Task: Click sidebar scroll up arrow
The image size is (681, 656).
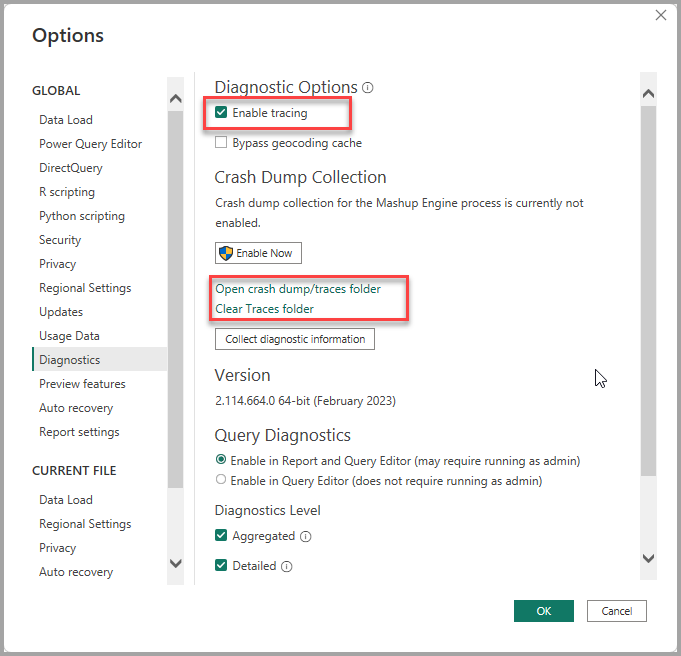Action: pyautogui.click(x=175, y=99)
